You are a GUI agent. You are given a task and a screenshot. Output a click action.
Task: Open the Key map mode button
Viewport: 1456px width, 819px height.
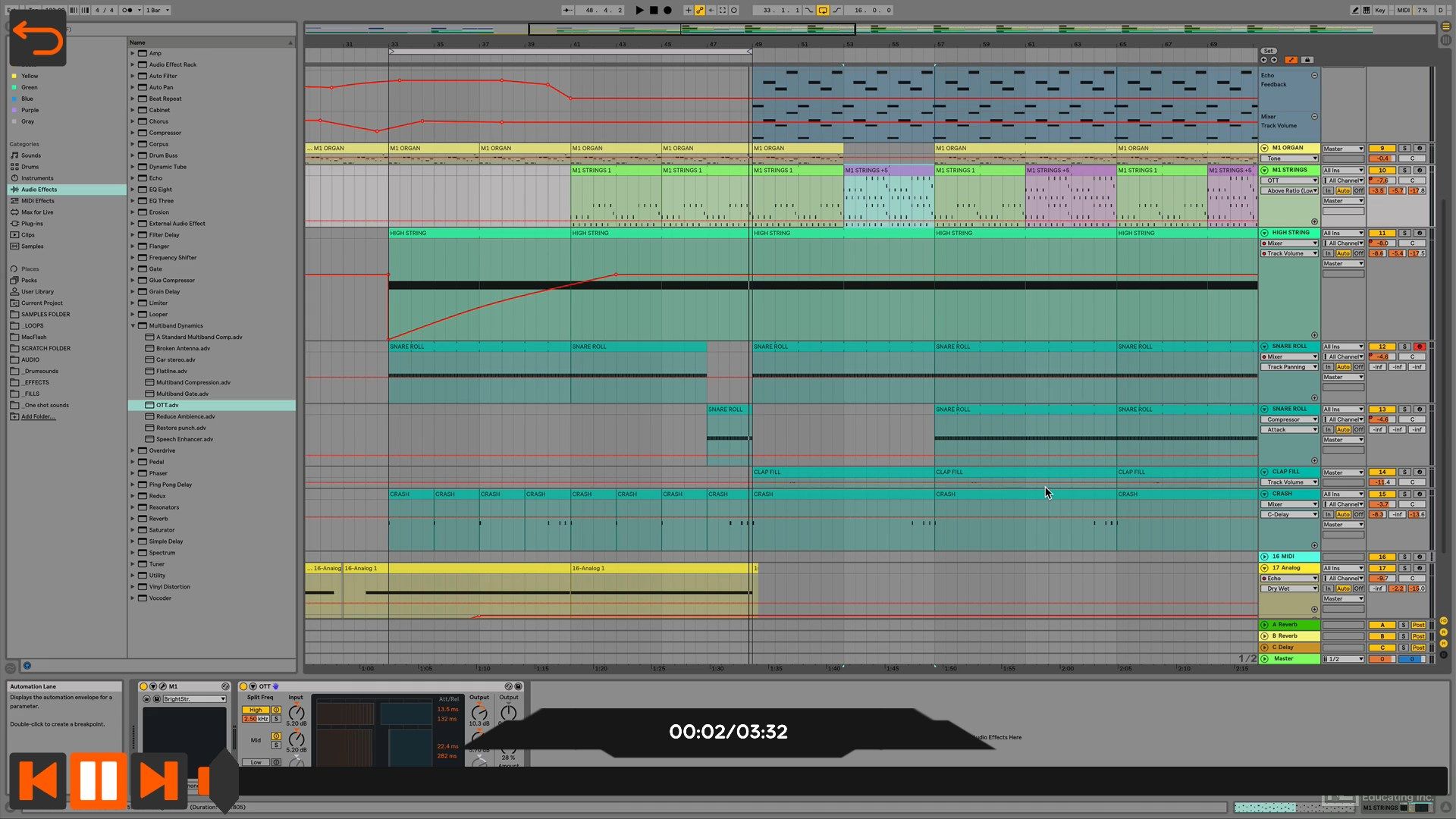(x=1380, y=10)
